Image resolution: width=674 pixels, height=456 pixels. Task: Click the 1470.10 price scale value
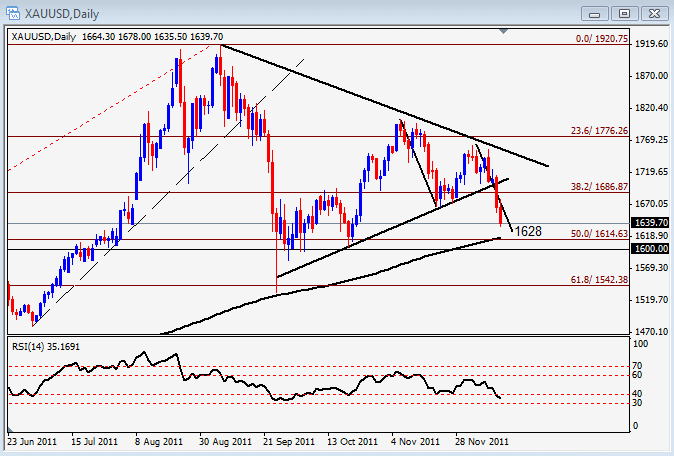pyautogui.click(x=652, y=331)
